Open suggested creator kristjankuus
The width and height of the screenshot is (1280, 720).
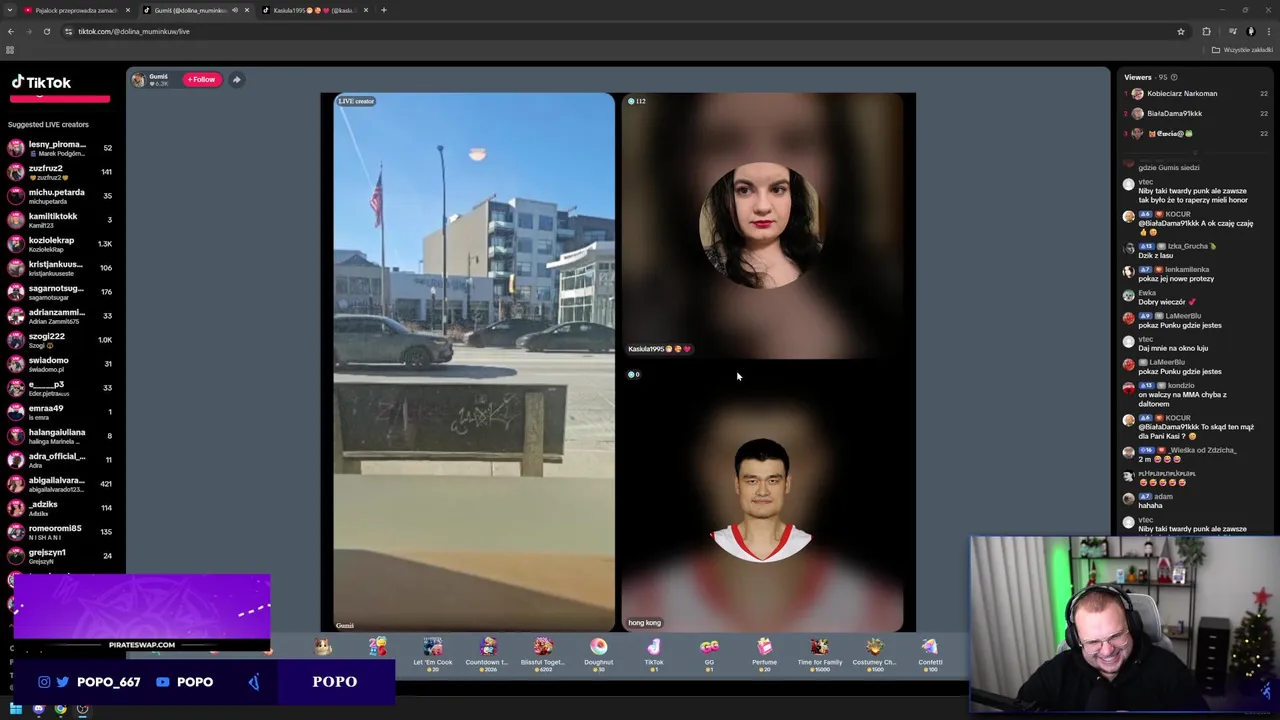tap(60, 268)
